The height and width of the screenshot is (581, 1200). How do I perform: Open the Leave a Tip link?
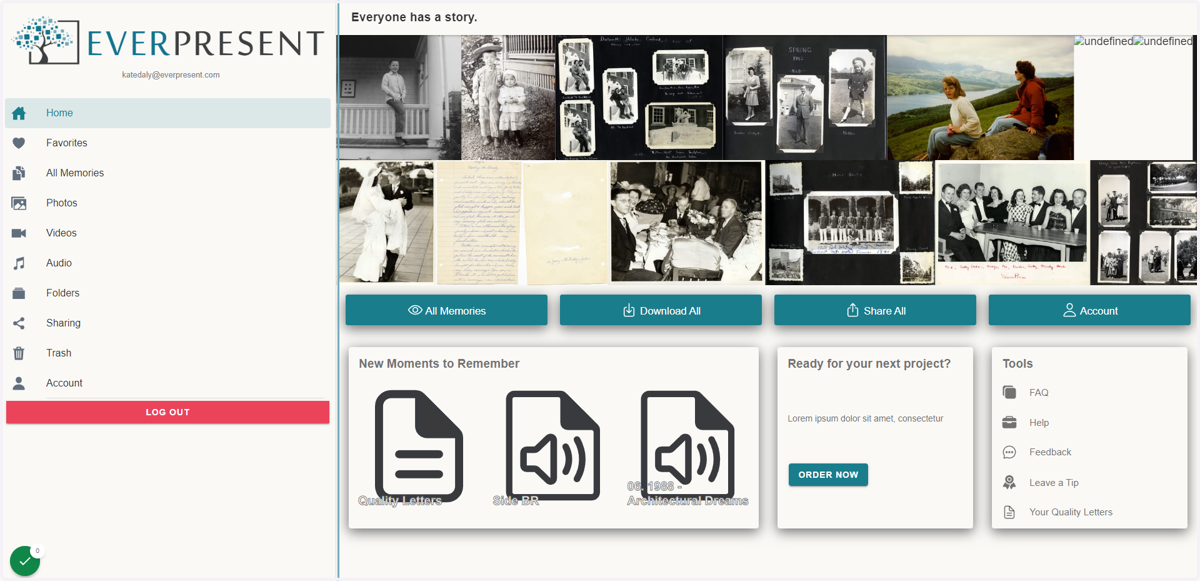click(1054, 482)
